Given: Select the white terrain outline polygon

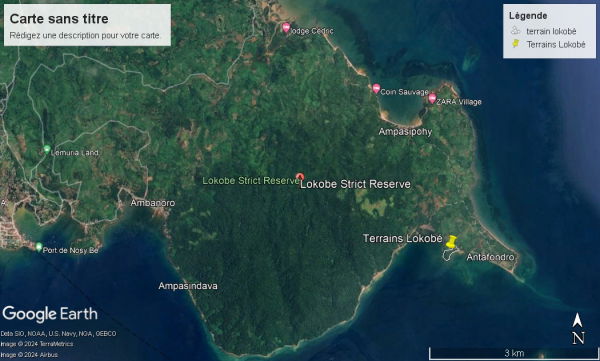Looking at the screenshot, I should [x=451, y=254].
